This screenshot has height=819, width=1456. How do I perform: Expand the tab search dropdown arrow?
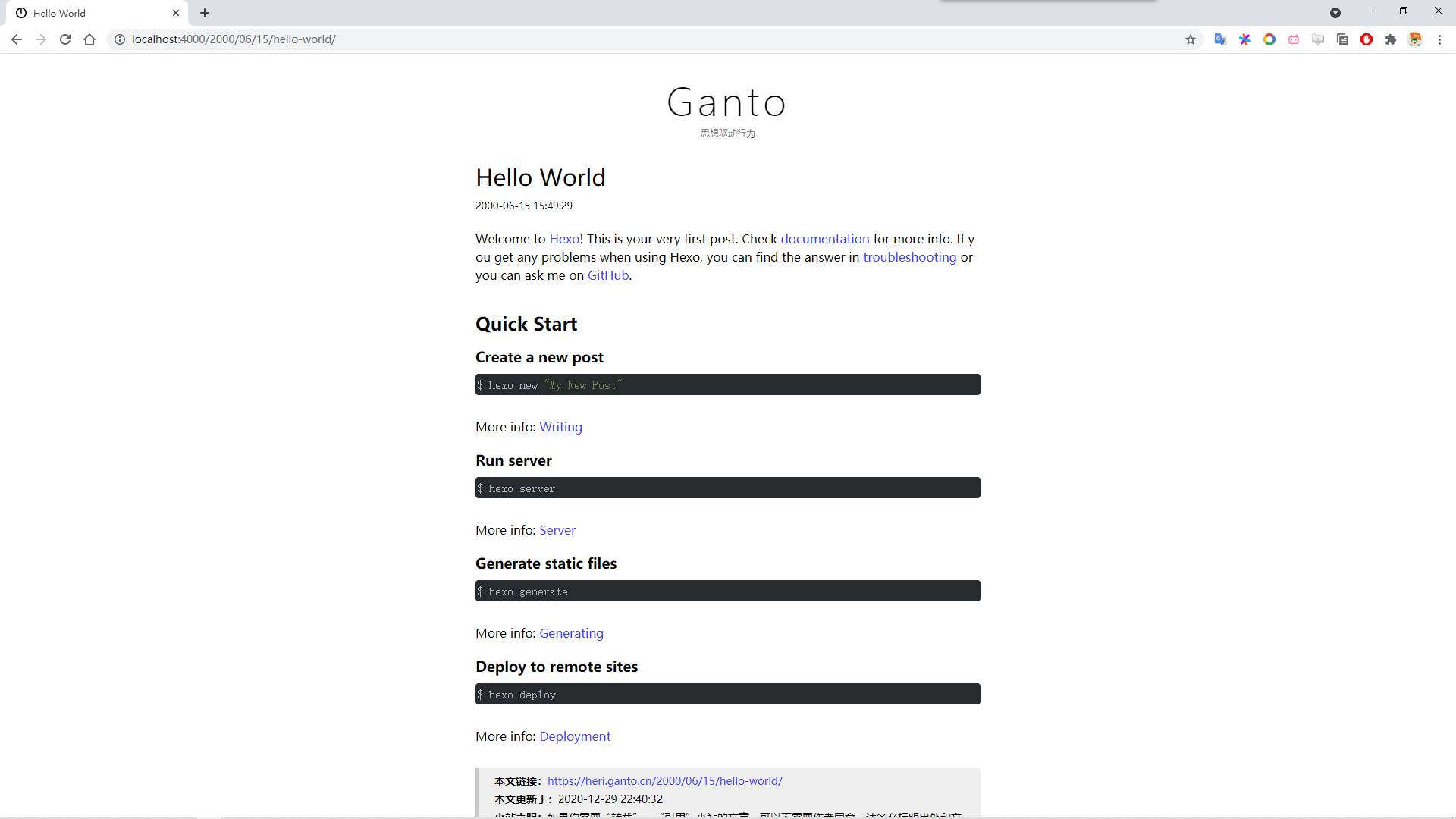[x=1335, y=13]
